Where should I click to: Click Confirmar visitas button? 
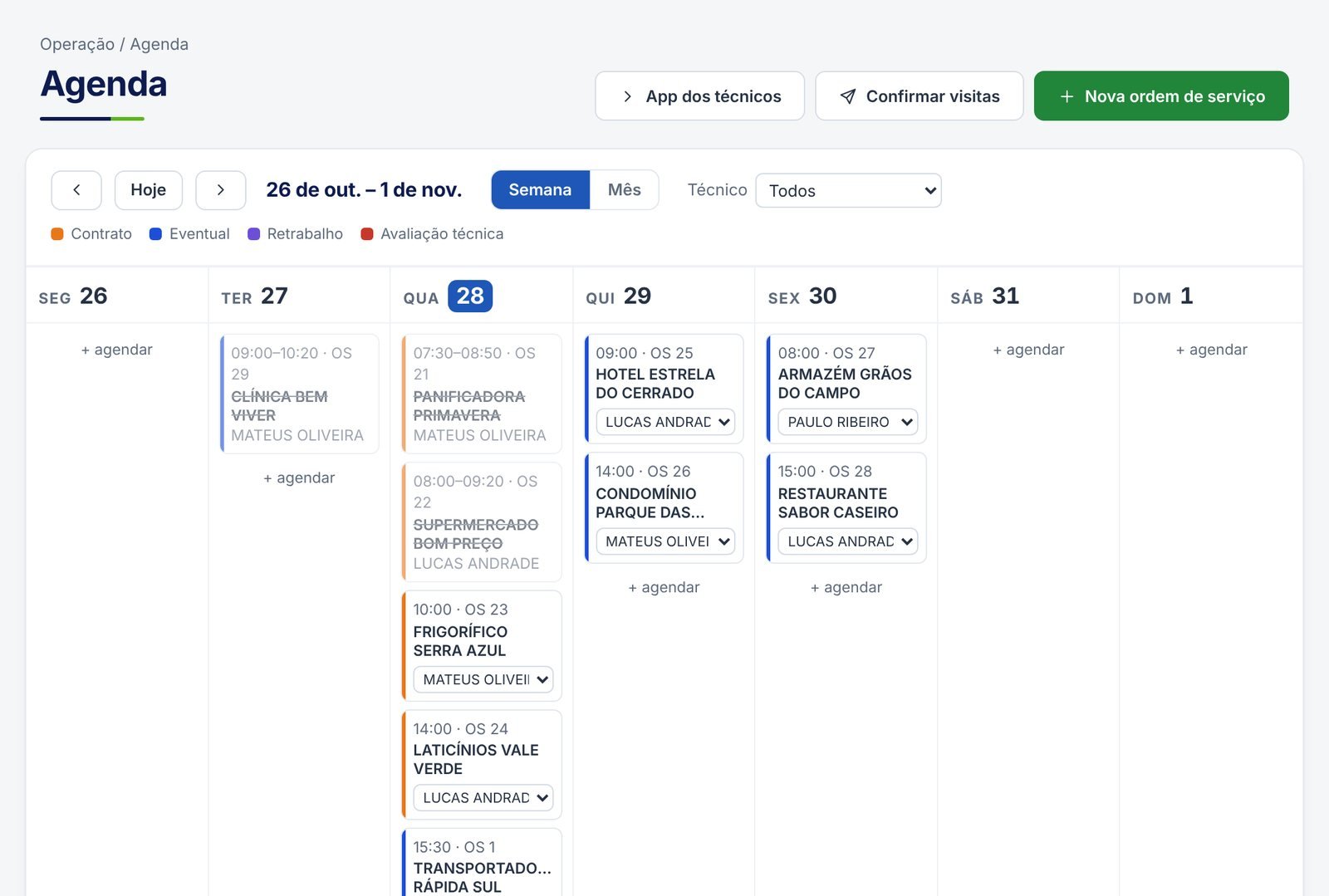point(919,96)
